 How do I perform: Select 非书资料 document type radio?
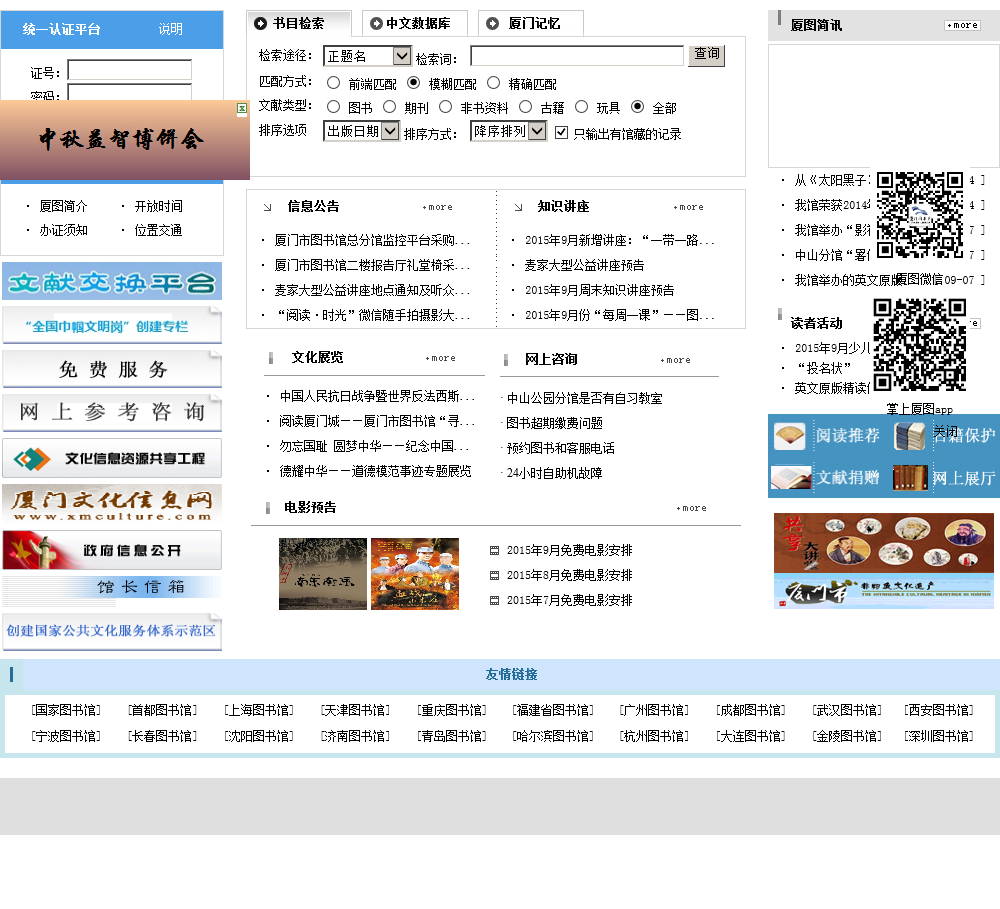click(446, 107)
